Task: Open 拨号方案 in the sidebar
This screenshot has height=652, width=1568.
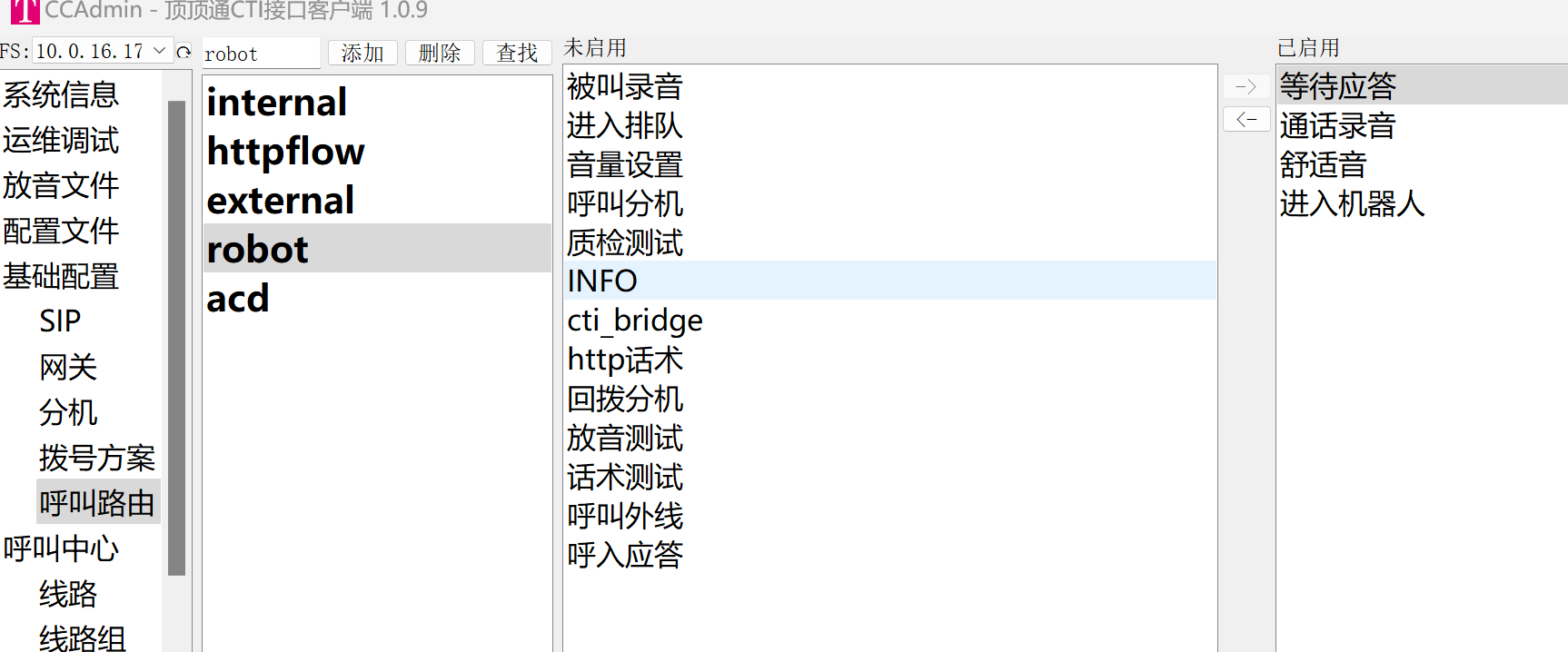Action: (x=97, y=458)
